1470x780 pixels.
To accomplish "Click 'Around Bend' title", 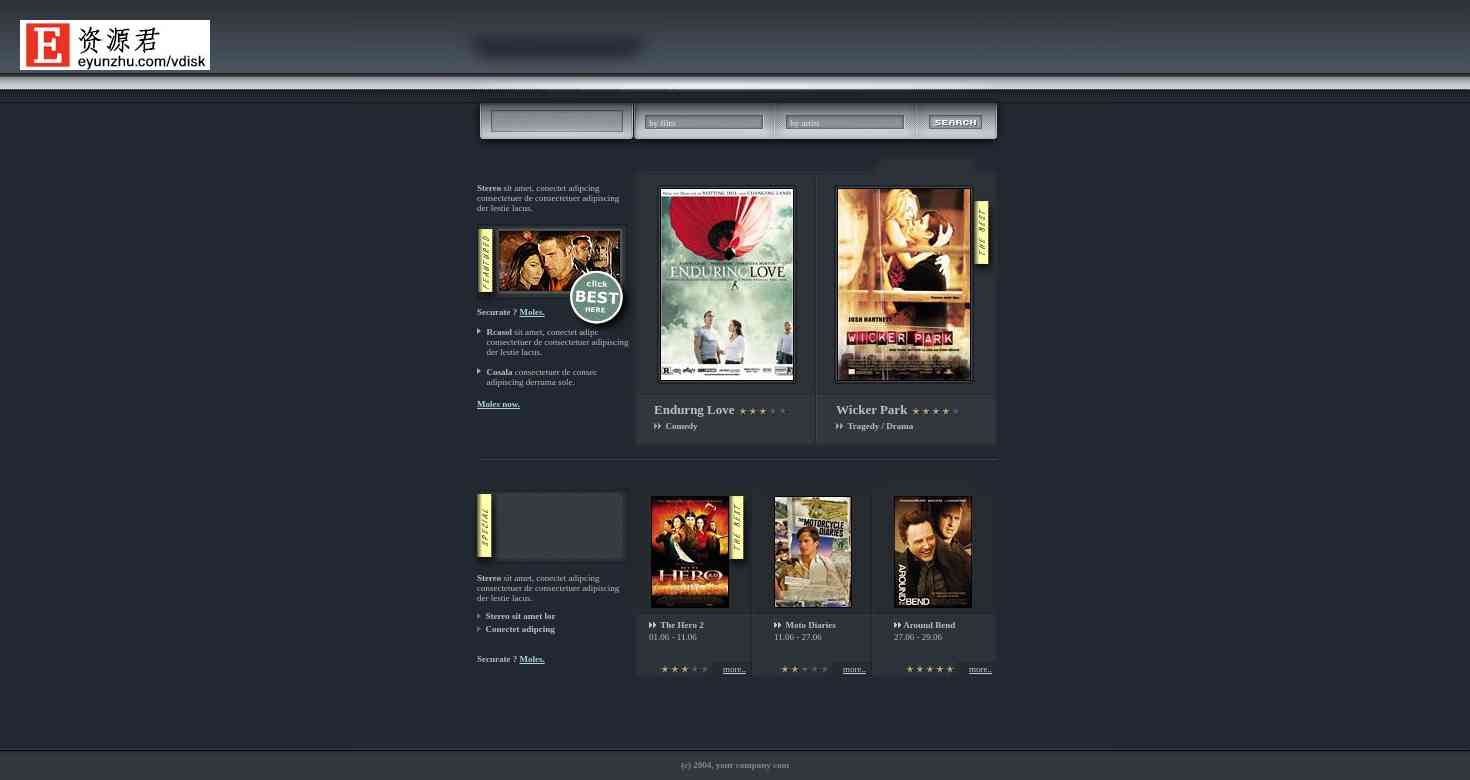I will 929,625.
